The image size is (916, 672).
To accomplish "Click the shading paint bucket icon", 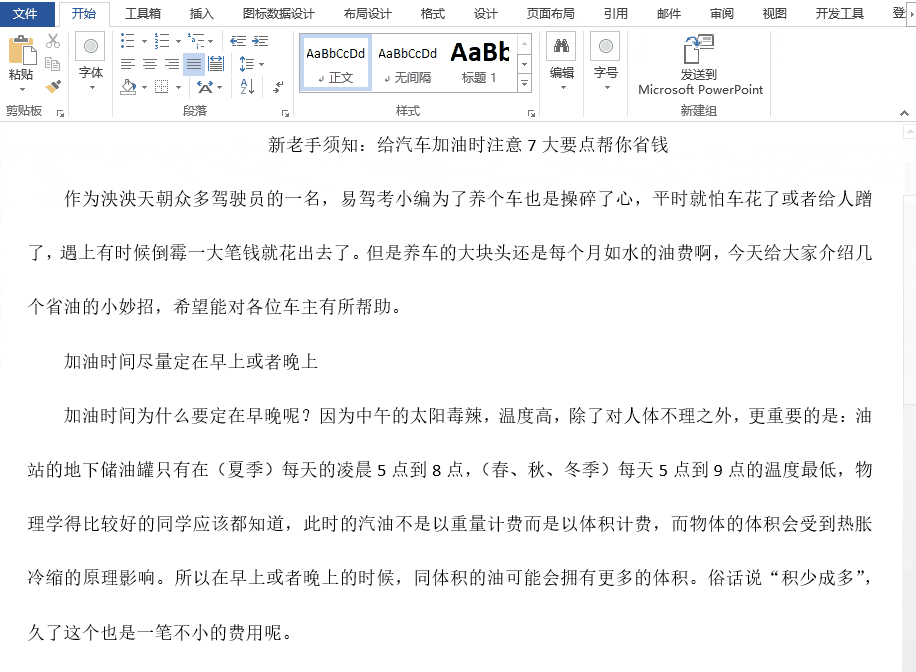I will [x=129, y=87].
